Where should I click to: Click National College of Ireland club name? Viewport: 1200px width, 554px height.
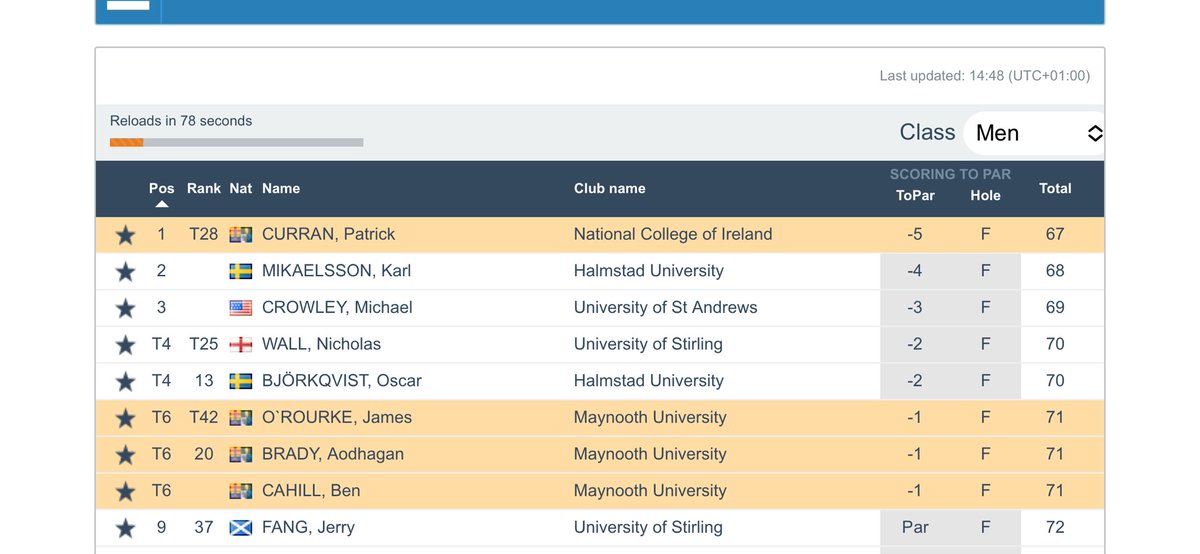pos(673,234)
